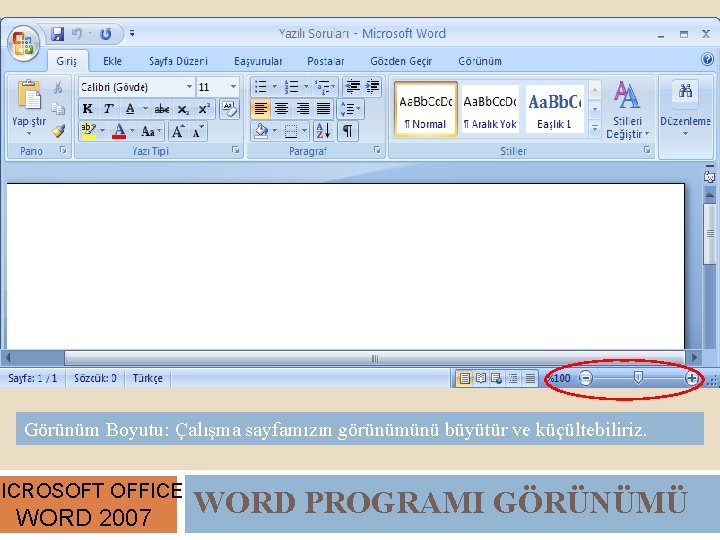Switch to Print Layout view
This screenshot has width=720, height=540.
tap(464, 378)
